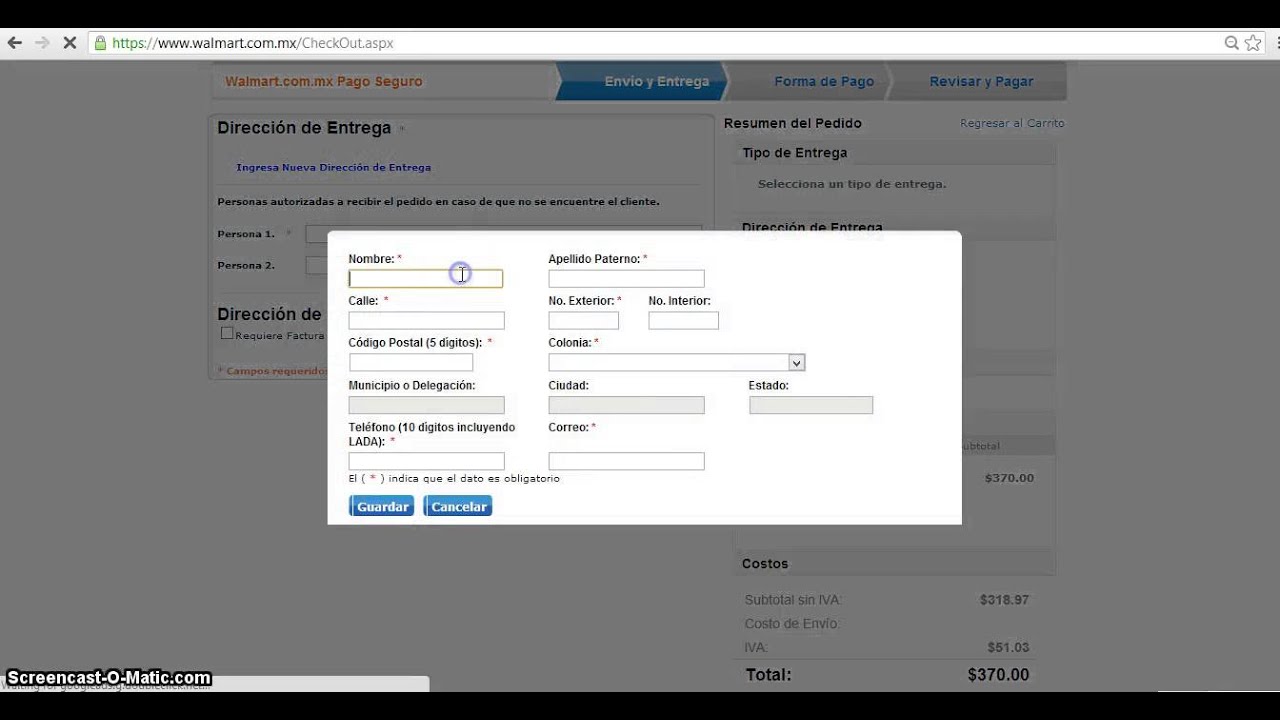Click Ingresa Nueva Dirección de Entrega link
Viewport: 1280px width, 720px height.
point(333,167)
